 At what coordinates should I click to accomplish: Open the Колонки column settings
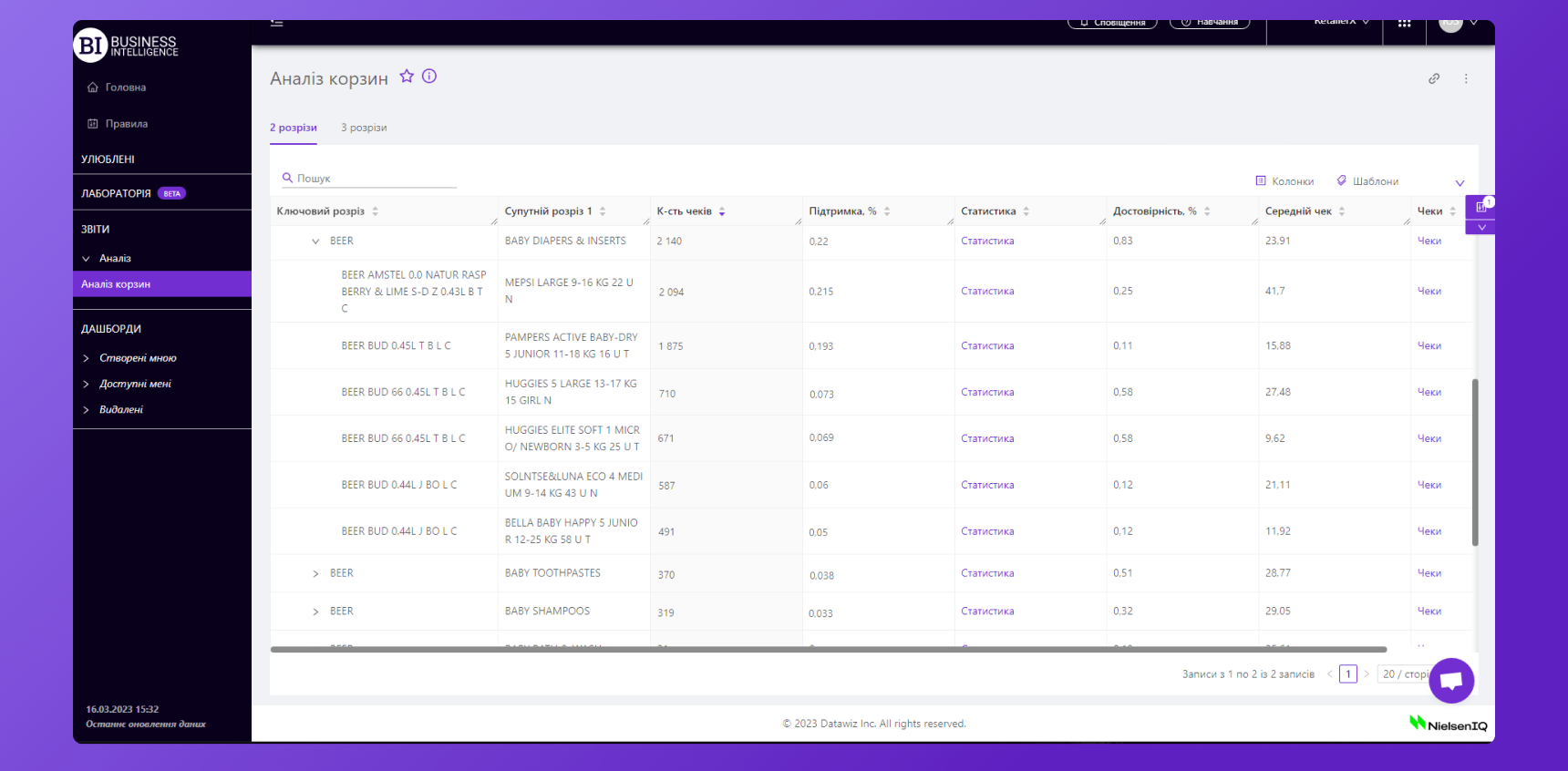(x=1284, y=181)
